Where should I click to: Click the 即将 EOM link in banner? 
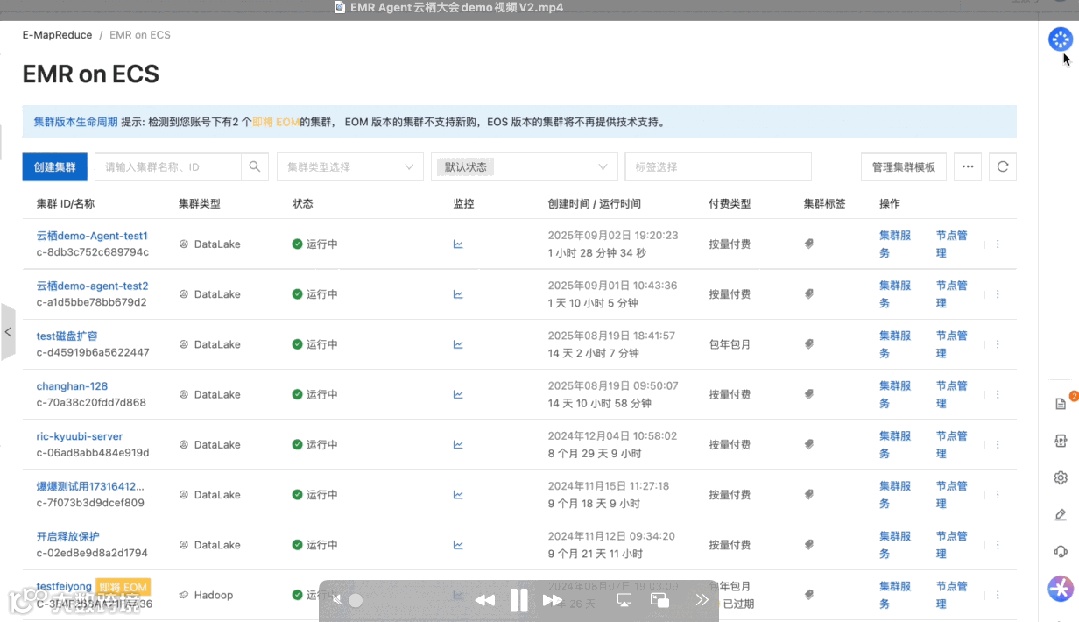(x=276, y=122)
